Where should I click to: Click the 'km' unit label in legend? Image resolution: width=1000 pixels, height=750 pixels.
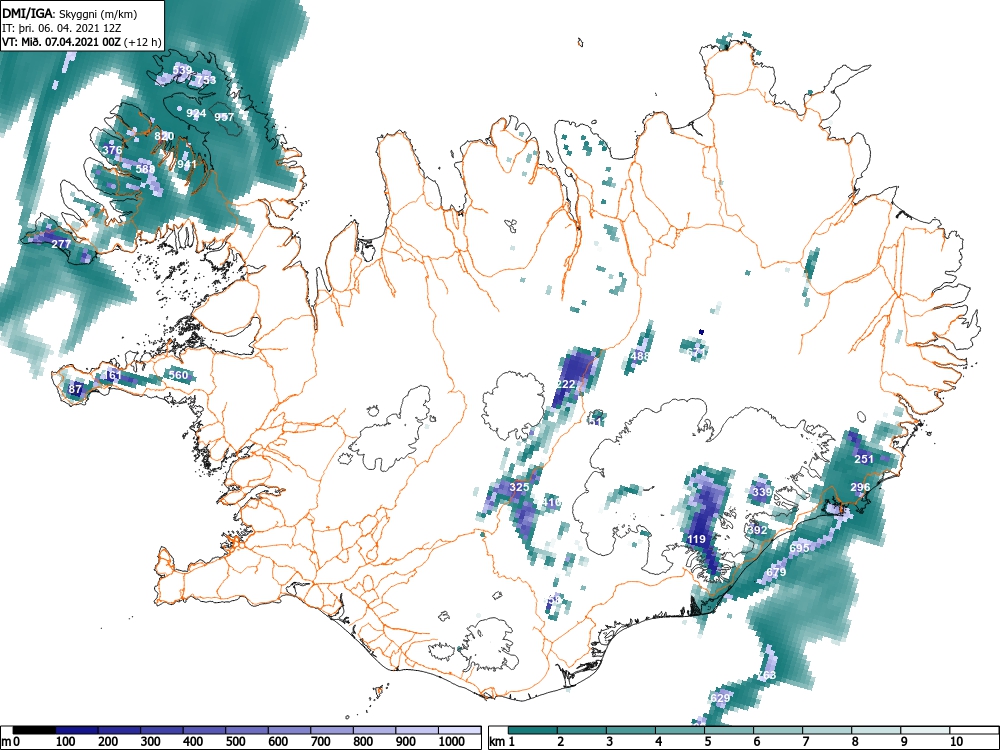point(497,742)
